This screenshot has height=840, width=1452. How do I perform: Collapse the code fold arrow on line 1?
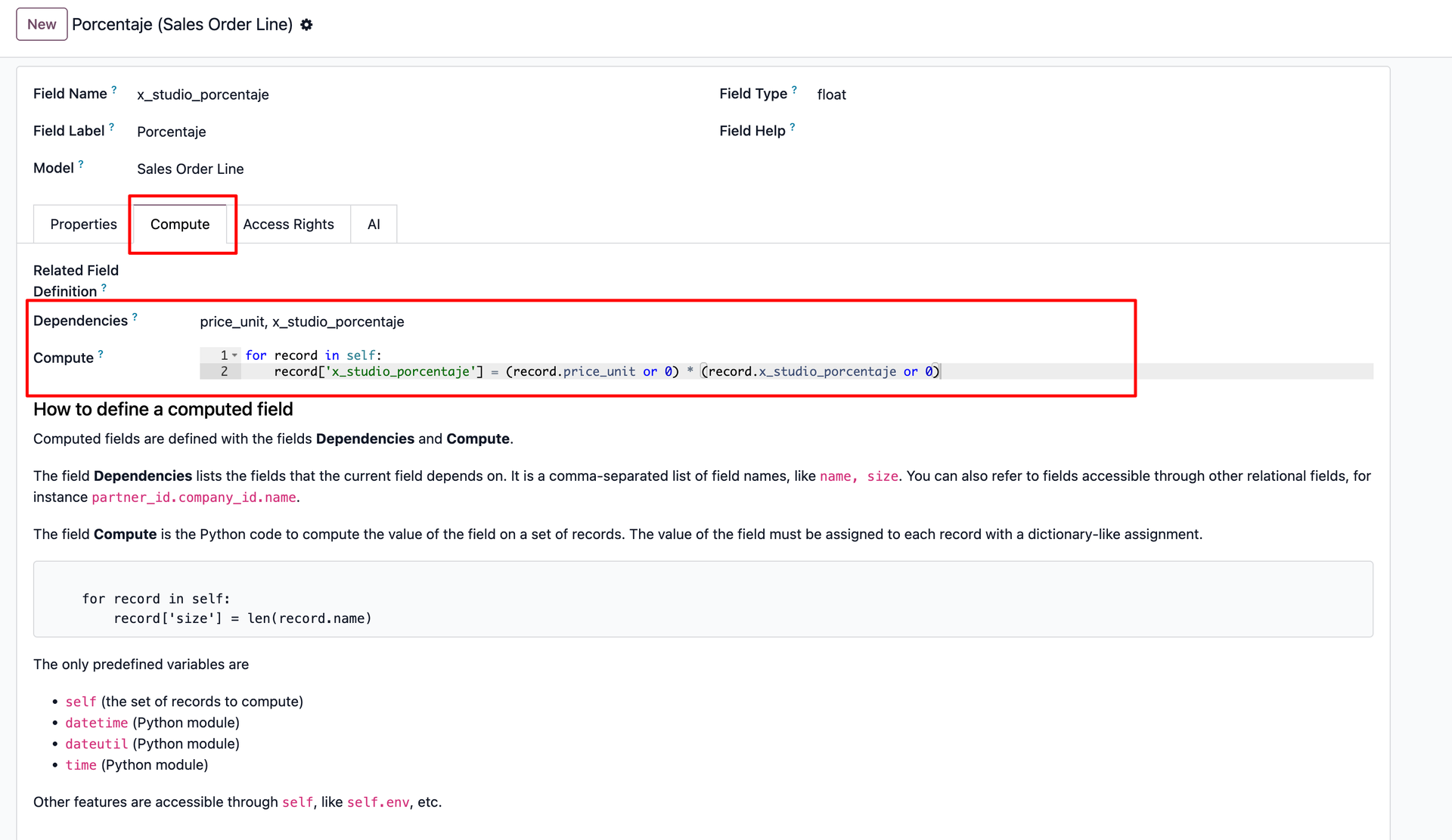[234, 355]
